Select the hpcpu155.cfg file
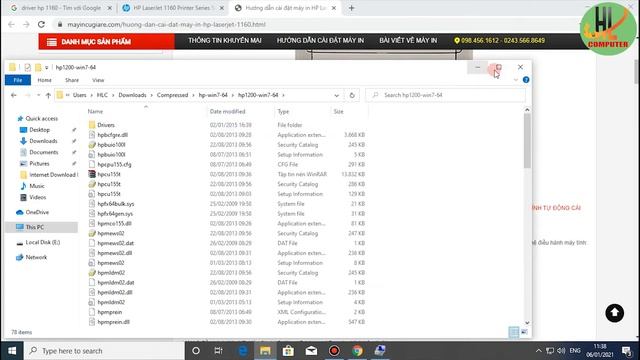This screenshot has width=640, height=360. click(x=114, y=164)
